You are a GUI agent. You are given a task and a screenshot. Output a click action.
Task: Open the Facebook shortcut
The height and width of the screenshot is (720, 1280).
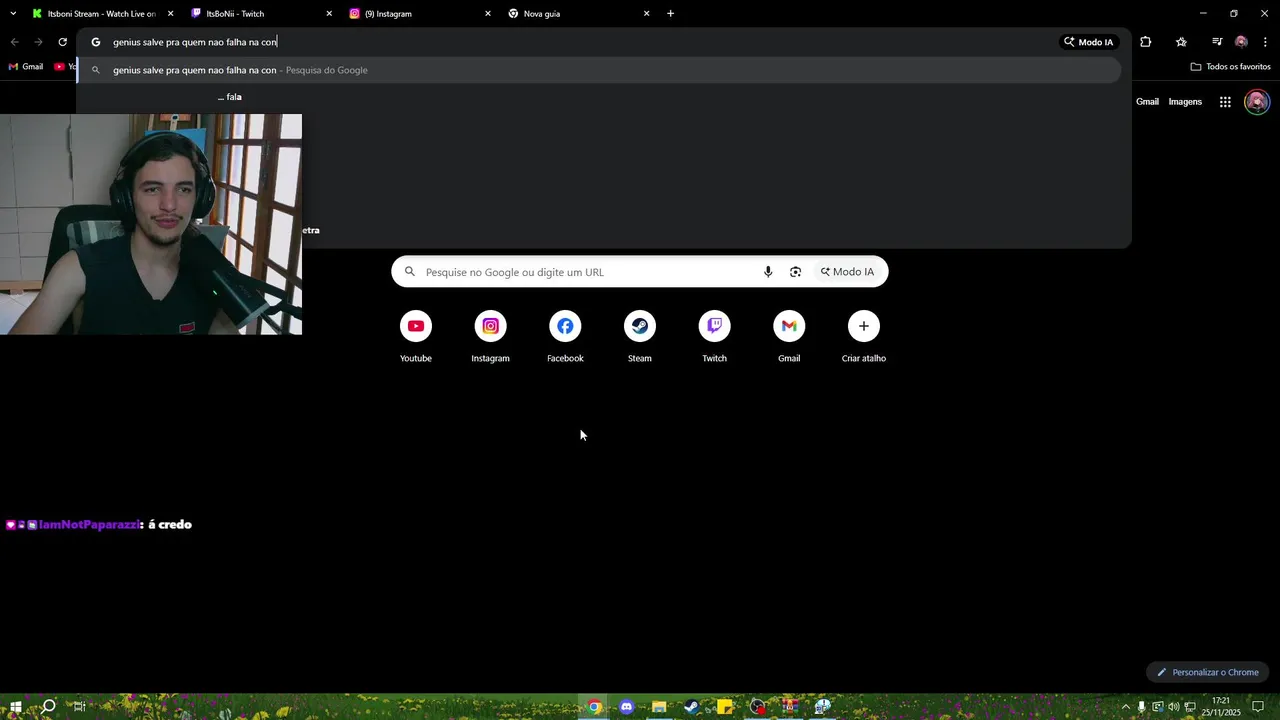565,337
